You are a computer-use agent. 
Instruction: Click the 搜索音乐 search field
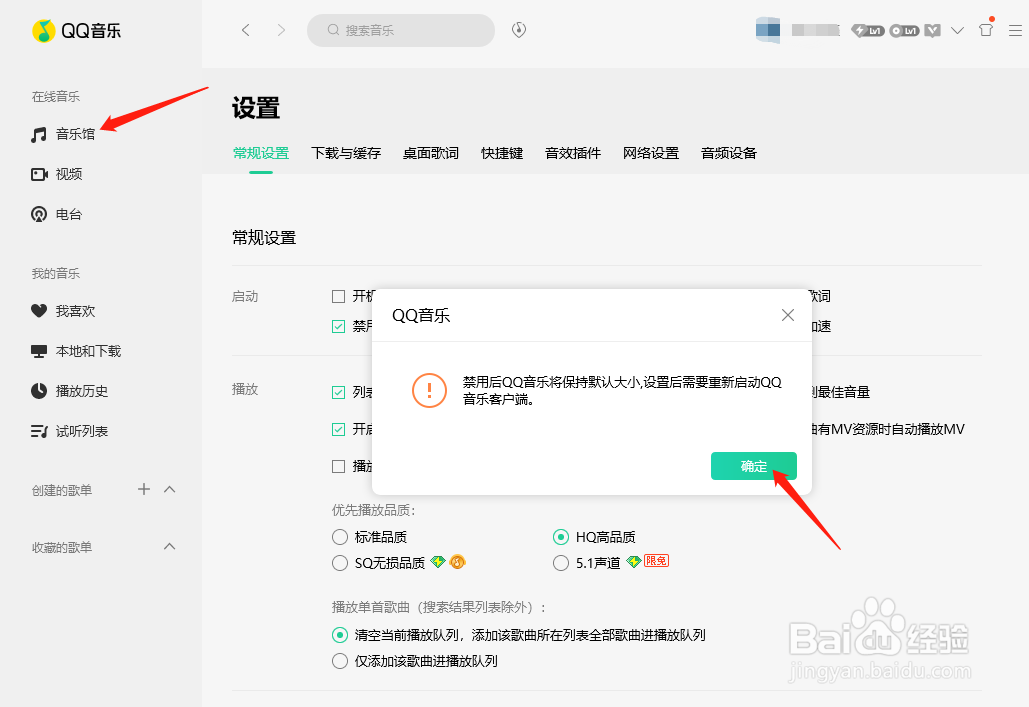tap(400, 30)
